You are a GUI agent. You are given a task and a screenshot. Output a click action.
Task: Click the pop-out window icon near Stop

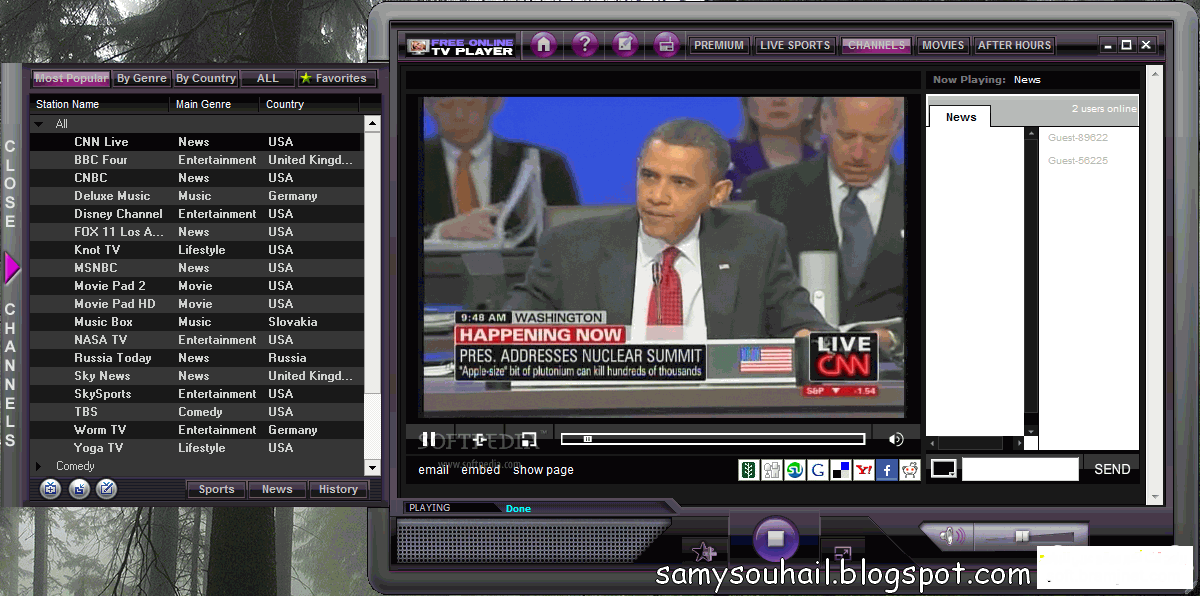(x=843, y=551)
